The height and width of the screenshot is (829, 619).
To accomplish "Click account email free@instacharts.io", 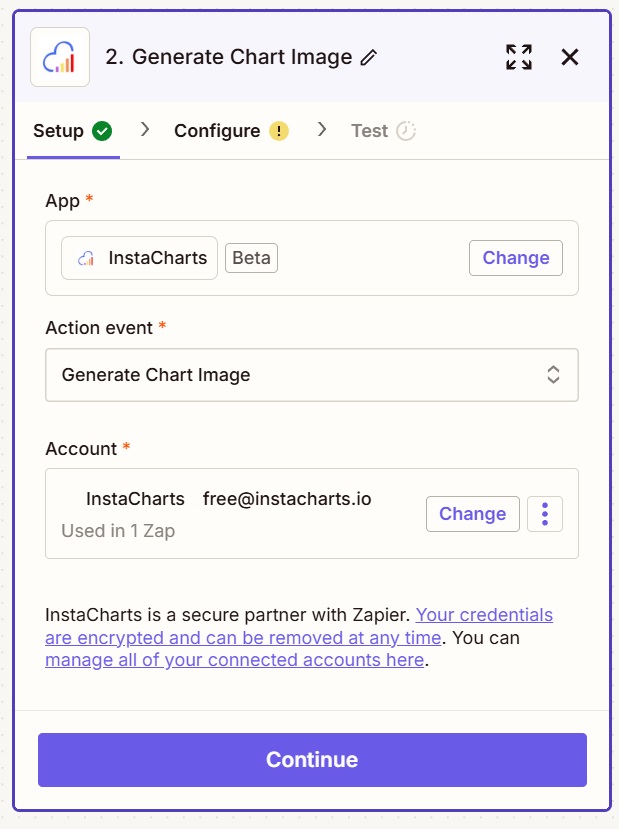I will pos(287,499).
